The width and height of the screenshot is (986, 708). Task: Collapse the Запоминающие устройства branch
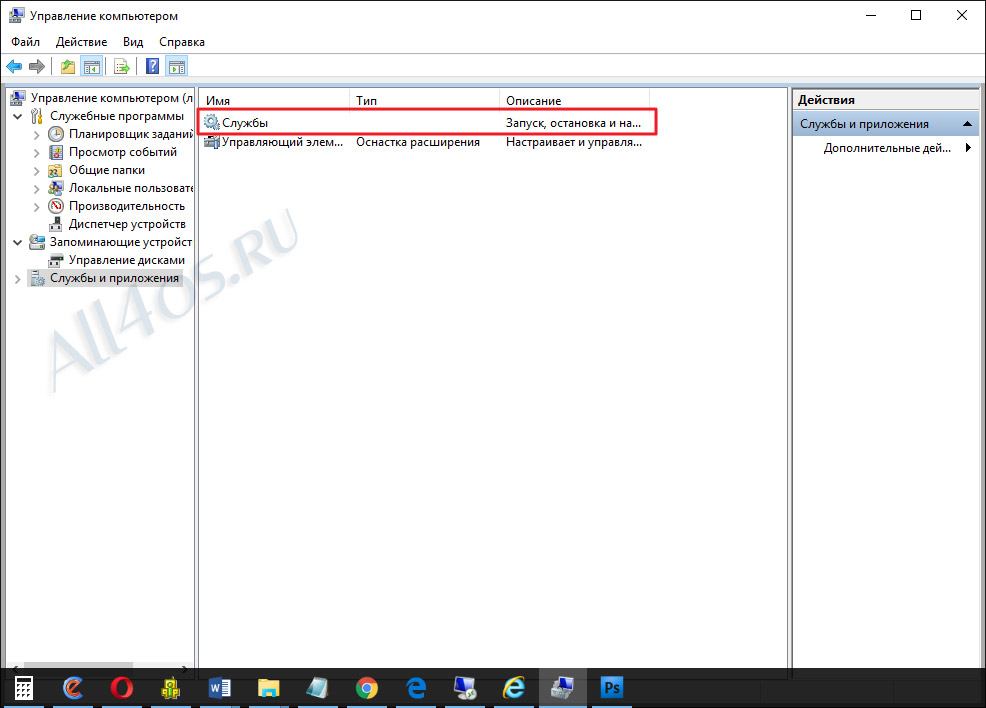point(18,242)
